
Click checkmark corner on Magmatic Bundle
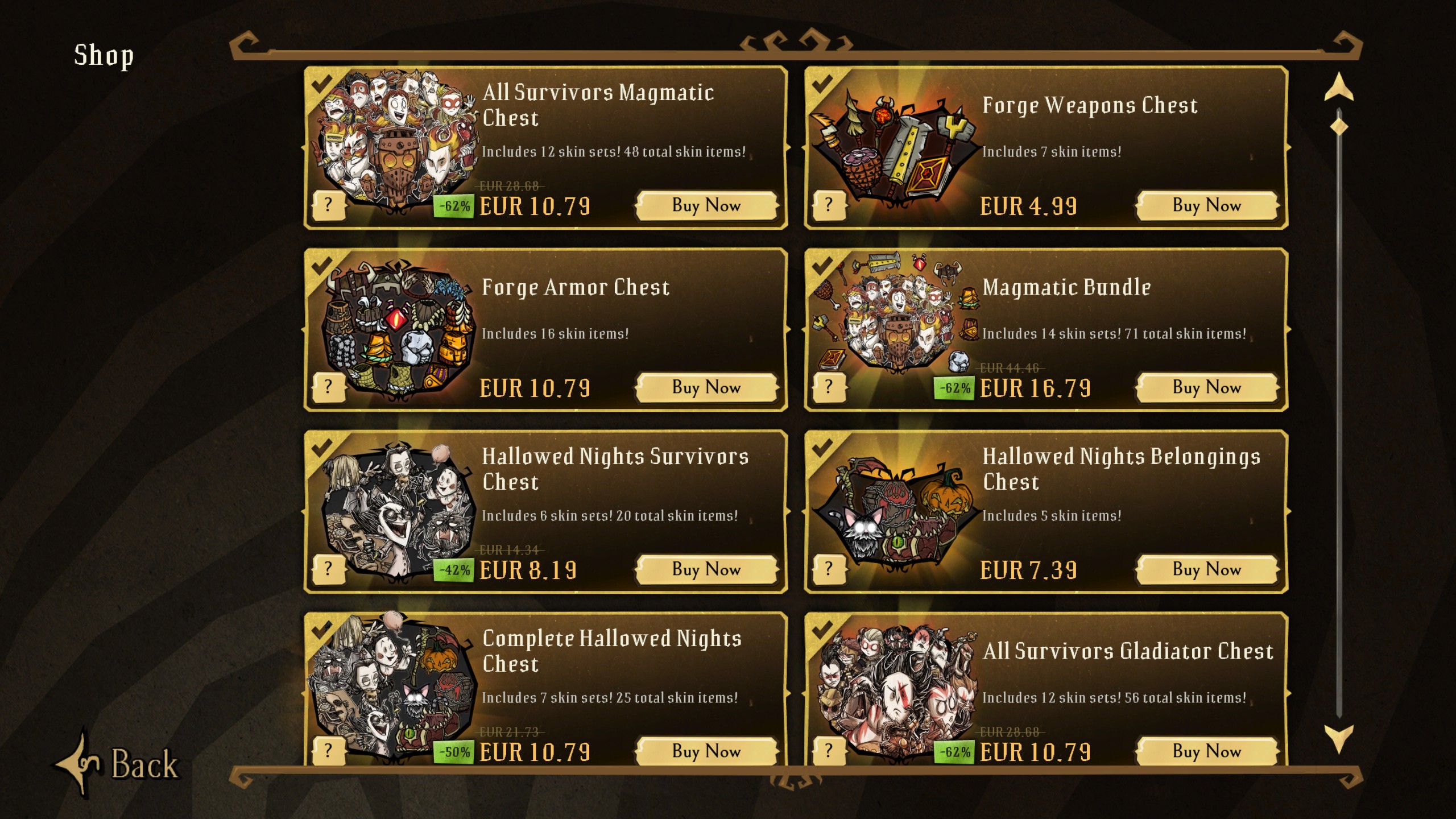822,266
